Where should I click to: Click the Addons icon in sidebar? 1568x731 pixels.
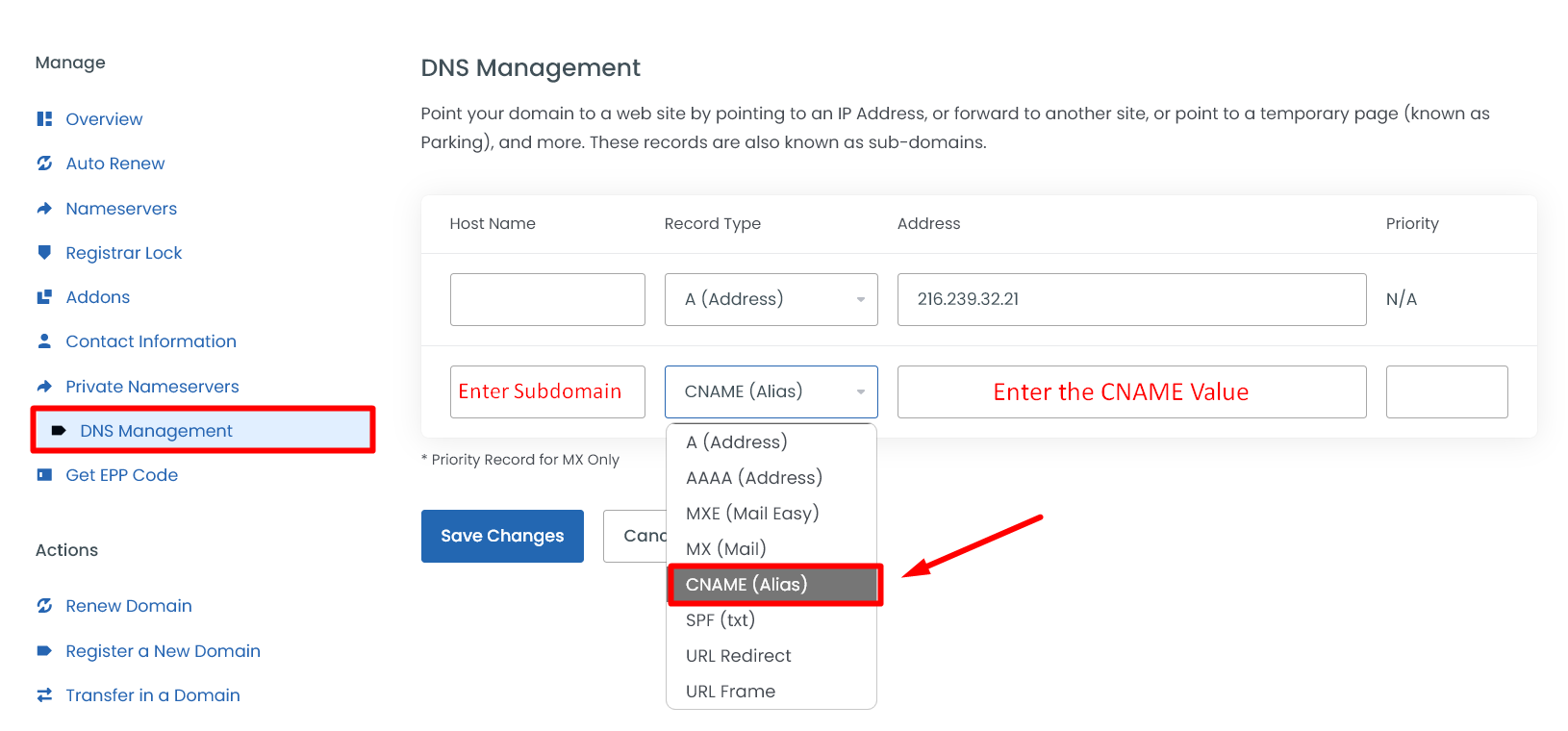(44, 297)
